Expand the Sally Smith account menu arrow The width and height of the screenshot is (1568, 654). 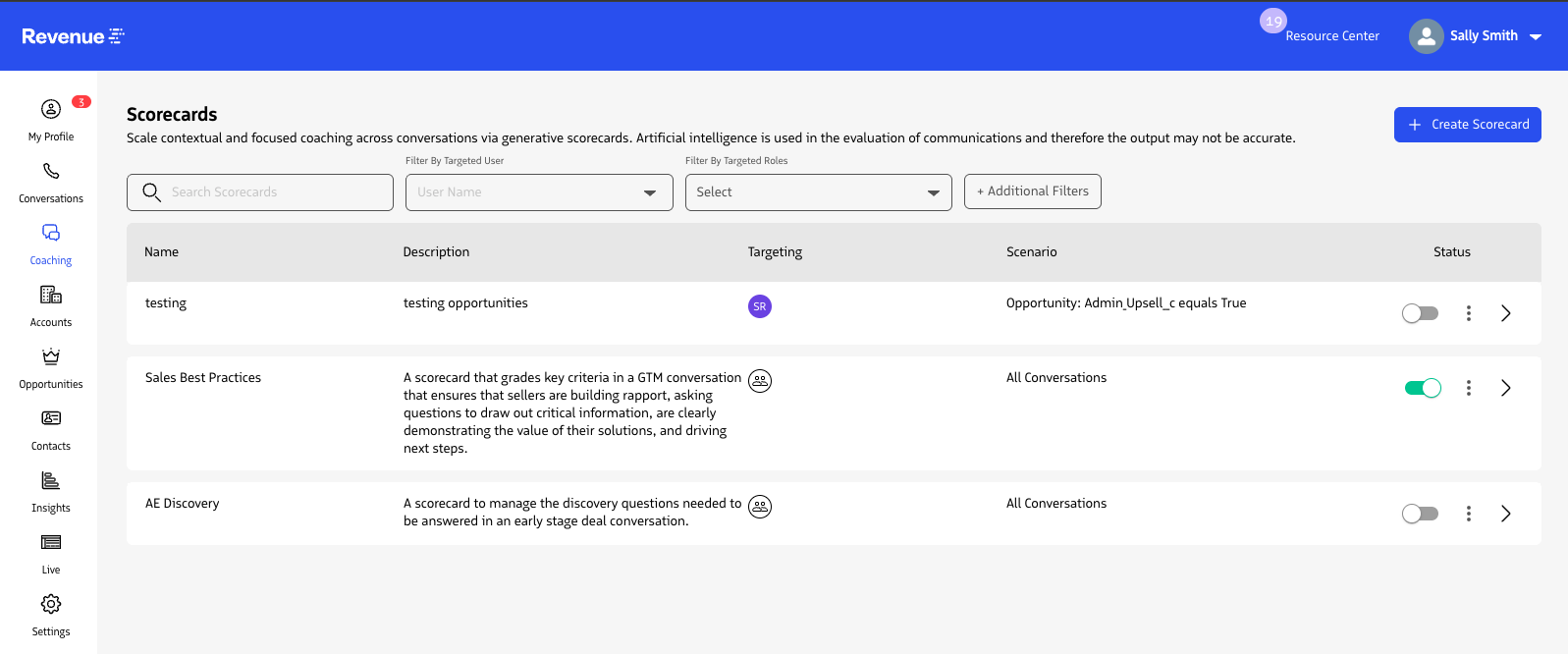1536,36
